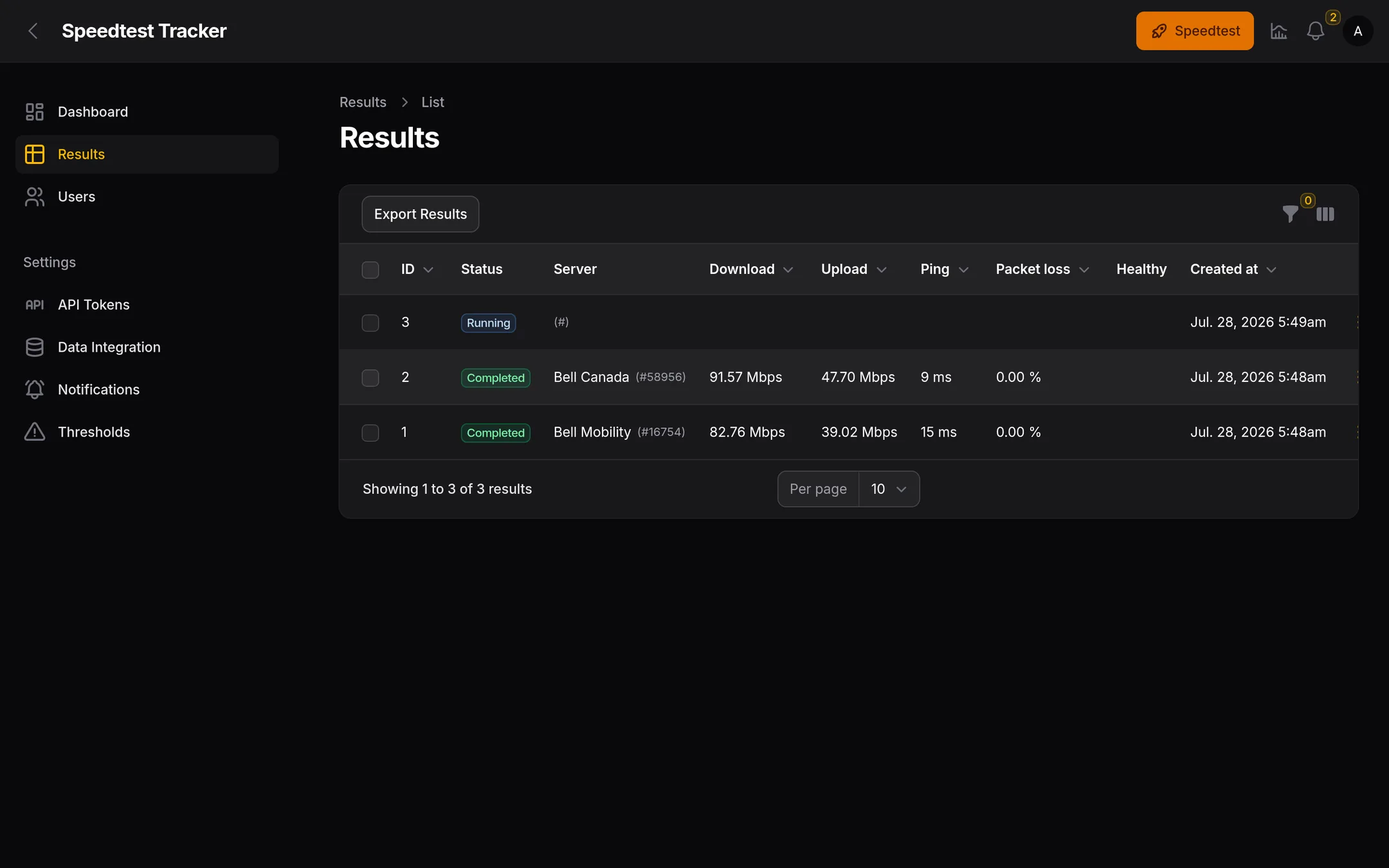The image size is (1389, 868).
Task: Toggle columns with the columns icon
Action: click(1325, 214)
